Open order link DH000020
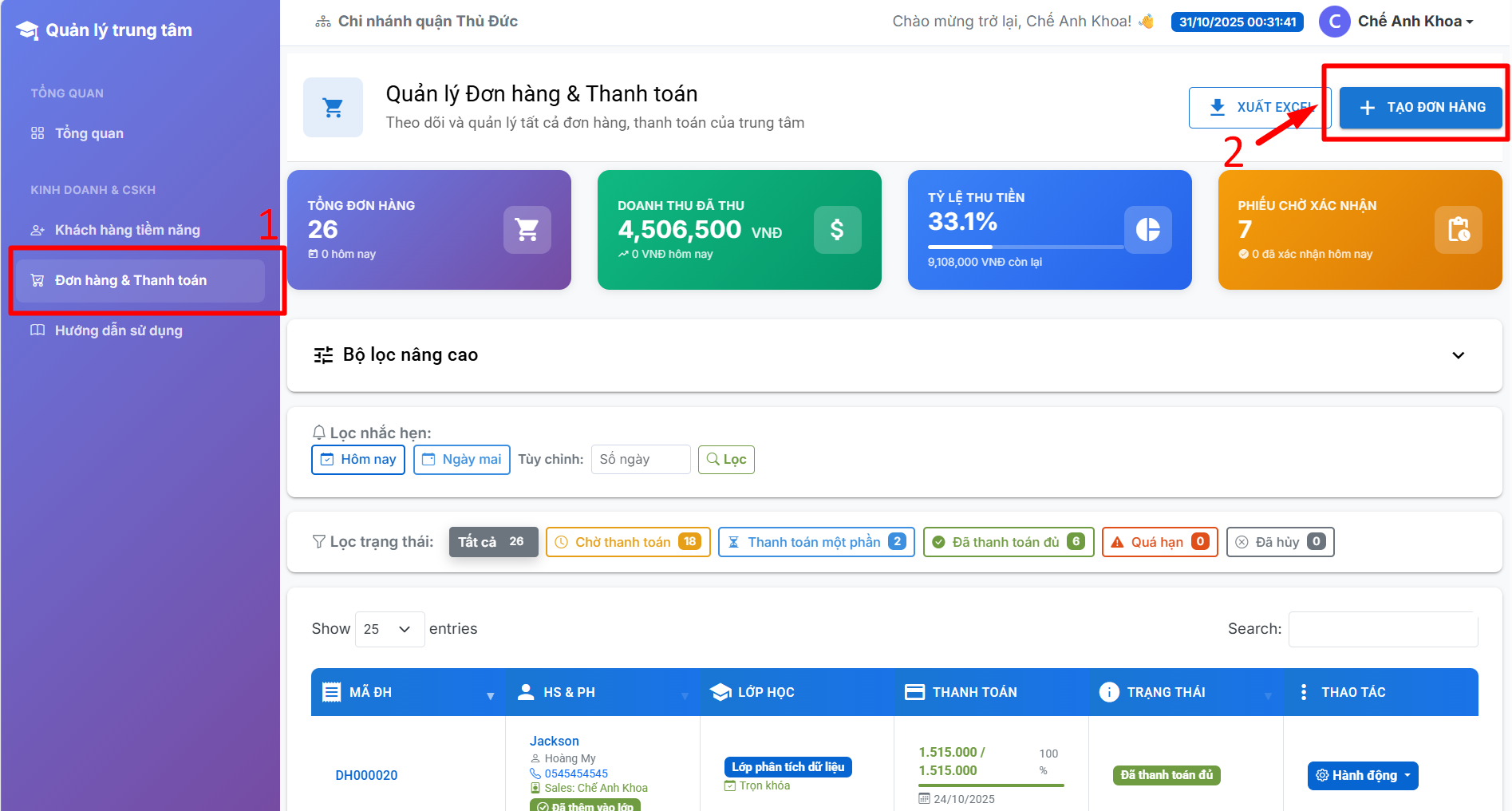This screenshot has width=1512, height=811. [x=366, y=775]
